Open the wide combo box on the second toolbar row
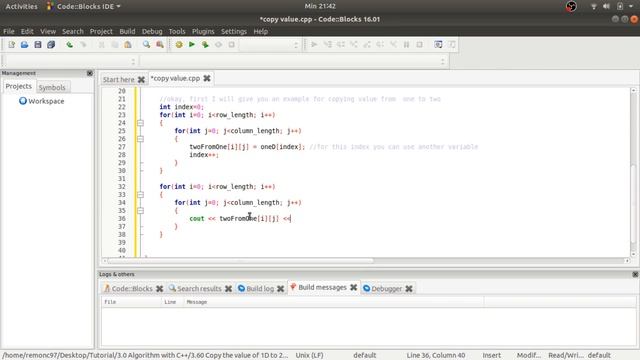This screenshot has height=360, width=640. [293, 62]
